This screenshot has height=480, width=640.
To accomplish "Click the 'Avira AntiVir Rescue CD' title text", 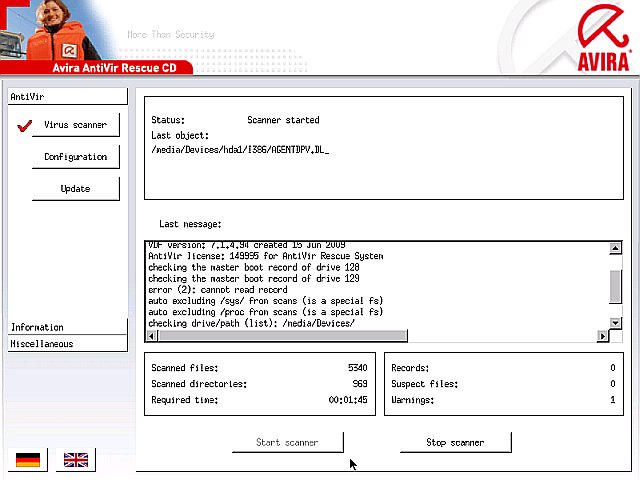I will 114,68.
